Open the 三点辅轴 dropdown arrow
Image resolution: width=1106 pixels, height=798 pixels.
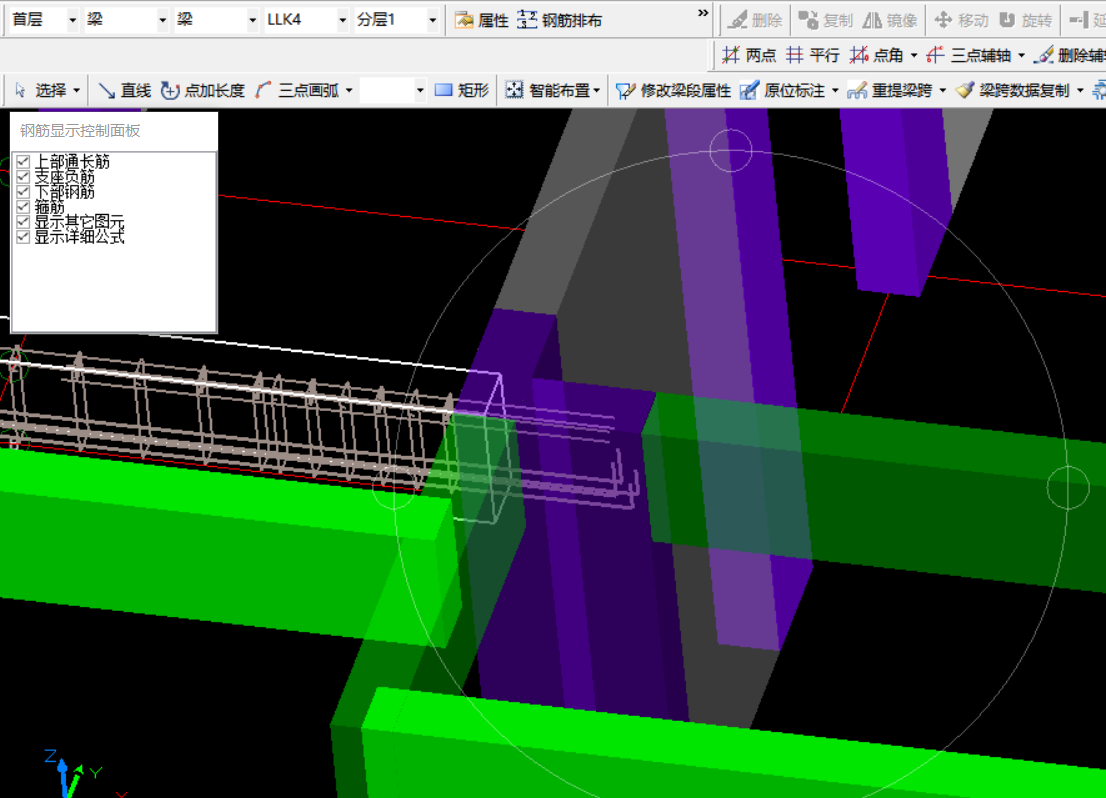1021,55
